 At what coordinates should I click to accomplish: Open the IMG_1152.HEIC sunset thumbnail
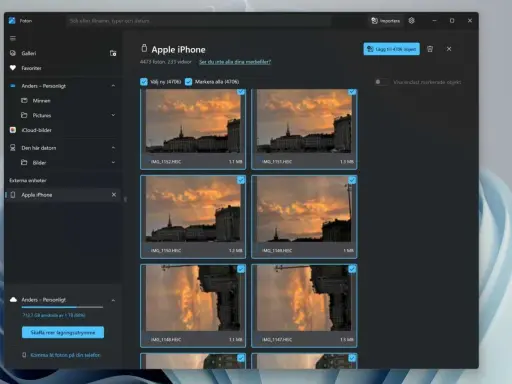pos(193,122)
